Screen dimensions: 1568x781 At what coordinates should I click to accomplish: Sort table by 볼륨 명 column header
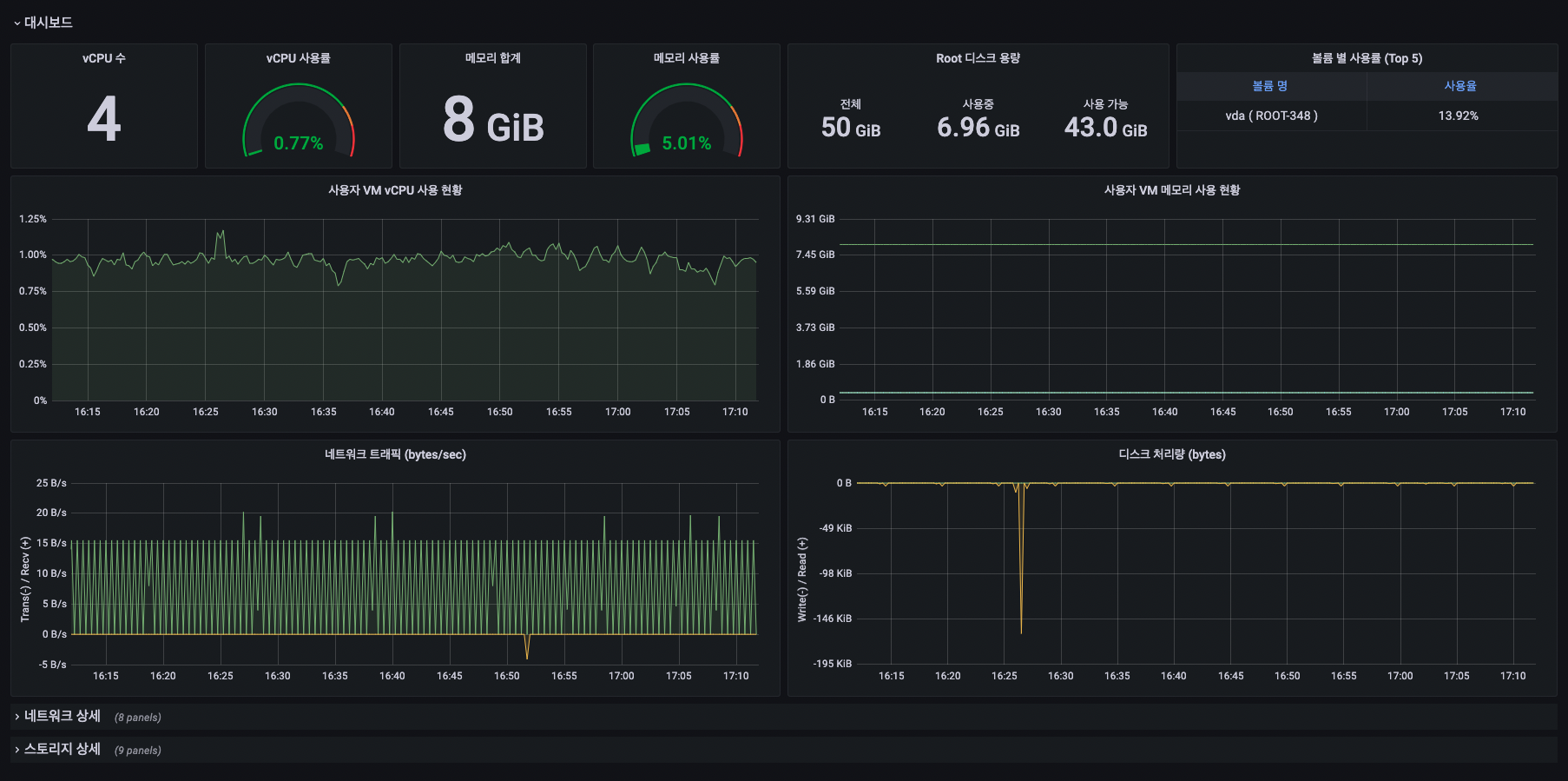coord(1270,86)
